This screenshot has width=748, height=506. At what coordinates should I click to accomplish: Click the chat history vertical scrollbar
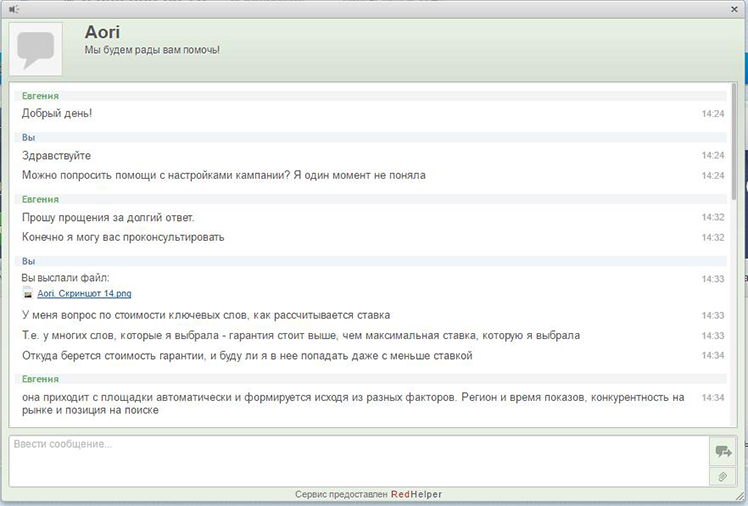tap(733, 143)
